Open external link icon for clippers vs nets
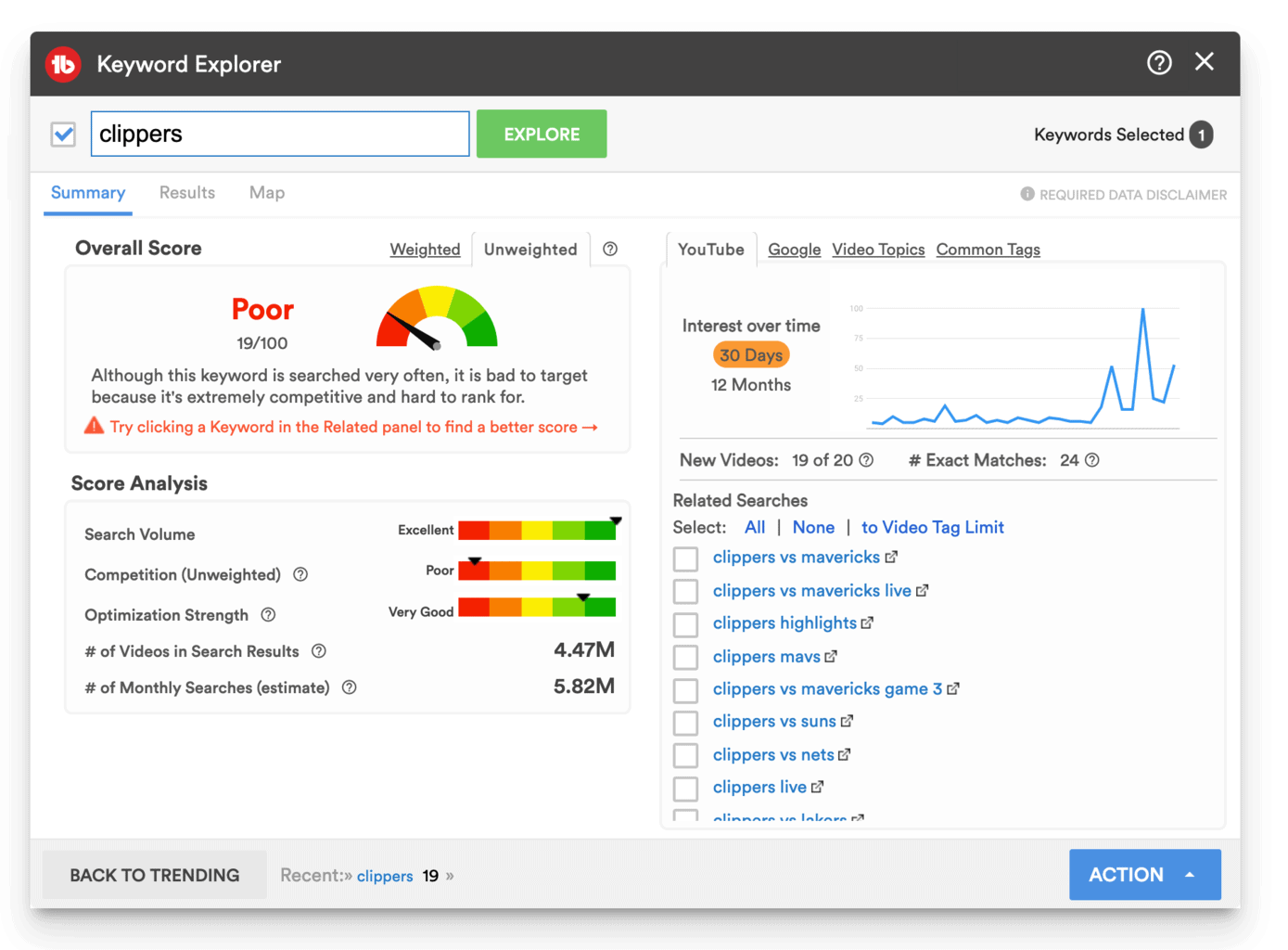The width and height of the screenshot is (1288, 950). pyautogui.click(x=844, y=754)
